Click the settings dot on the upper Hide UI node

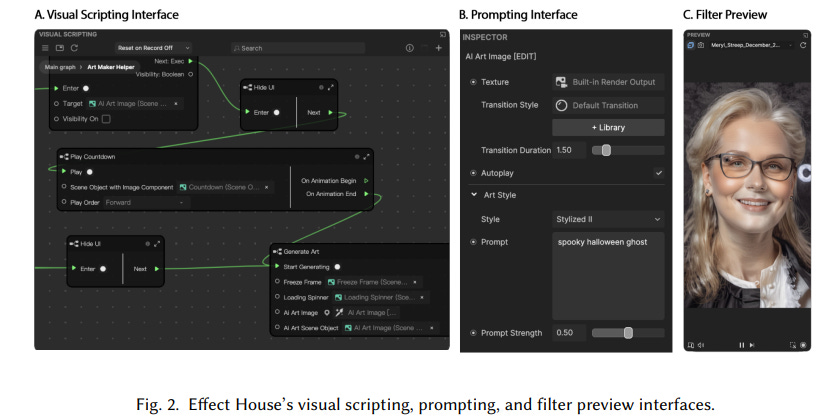[x=321, y=87]
